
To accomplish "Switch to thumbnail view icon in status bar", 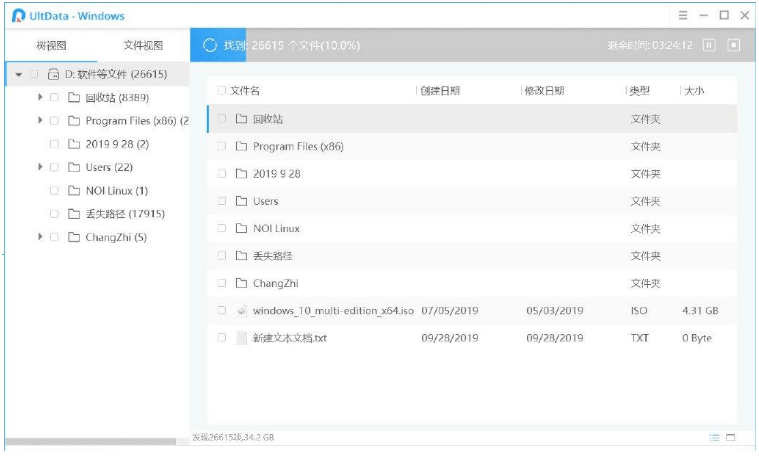I will tap(731, 438).
